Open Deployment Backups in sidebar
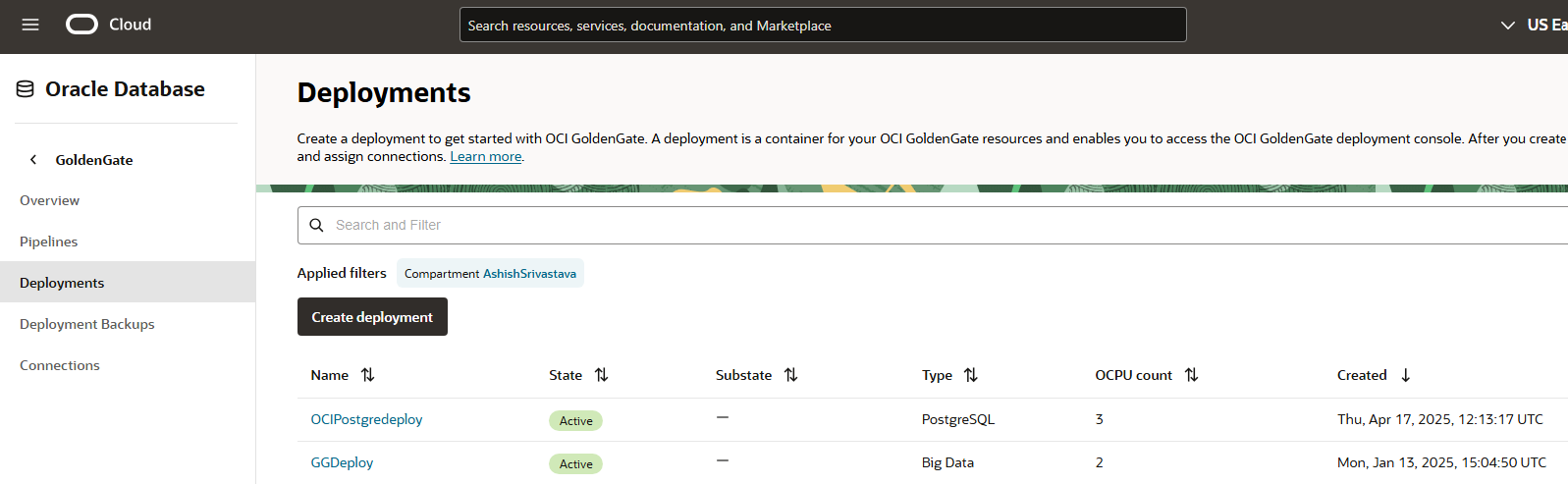Image resolution: width=1568 pixels, height=484 pixels. (x=87, y=324)
